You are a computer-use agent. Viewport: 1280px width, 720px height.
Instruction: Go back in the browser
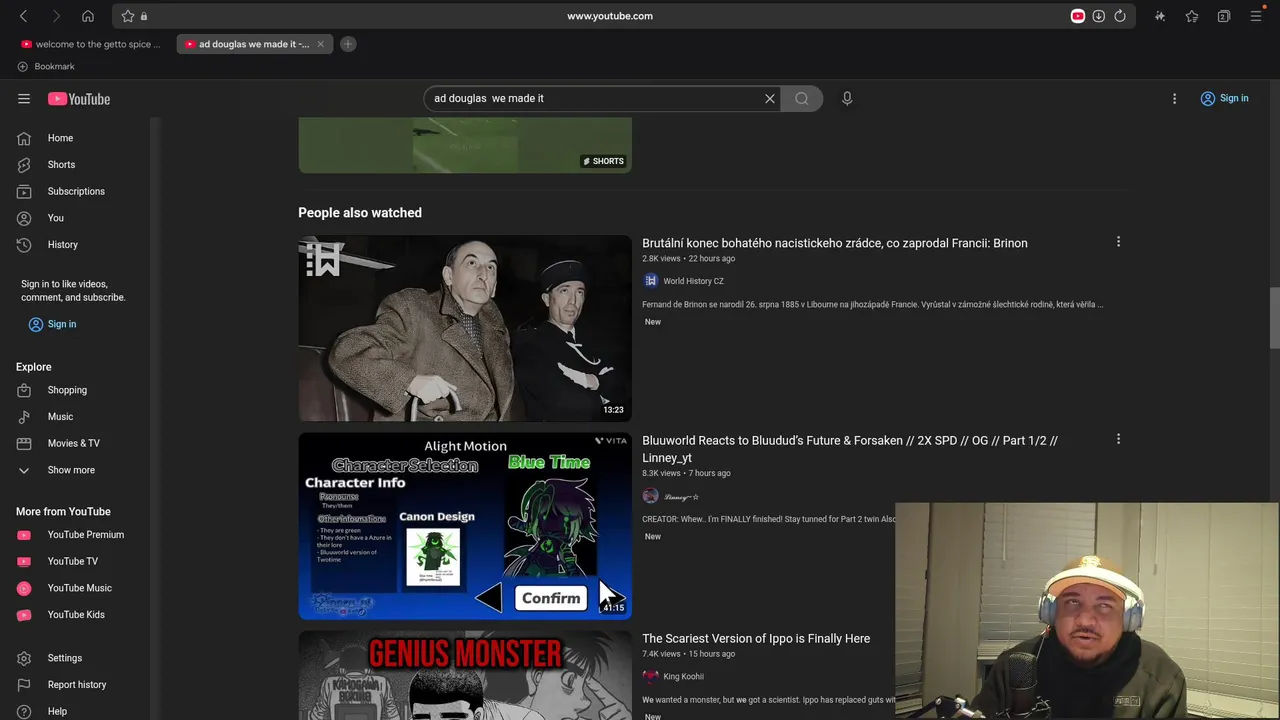(x=24, y=16)
